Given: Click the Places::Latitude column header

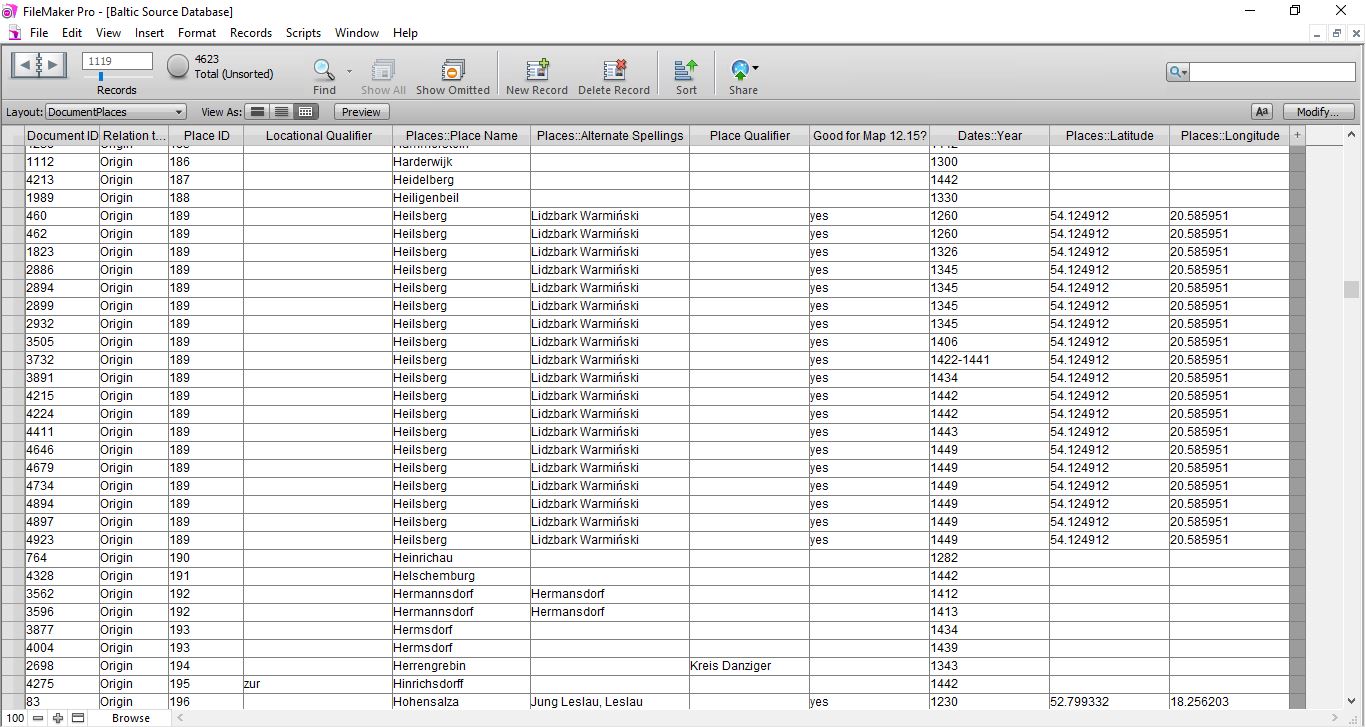Looking at the screenshot, I should pyautogui.click(x=1109, y=135).
